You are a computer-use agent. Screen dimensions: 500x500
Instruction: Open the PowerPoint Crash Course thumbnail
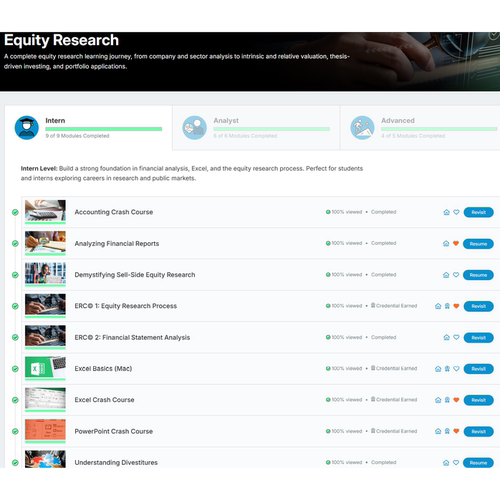[x=45, y=430]
